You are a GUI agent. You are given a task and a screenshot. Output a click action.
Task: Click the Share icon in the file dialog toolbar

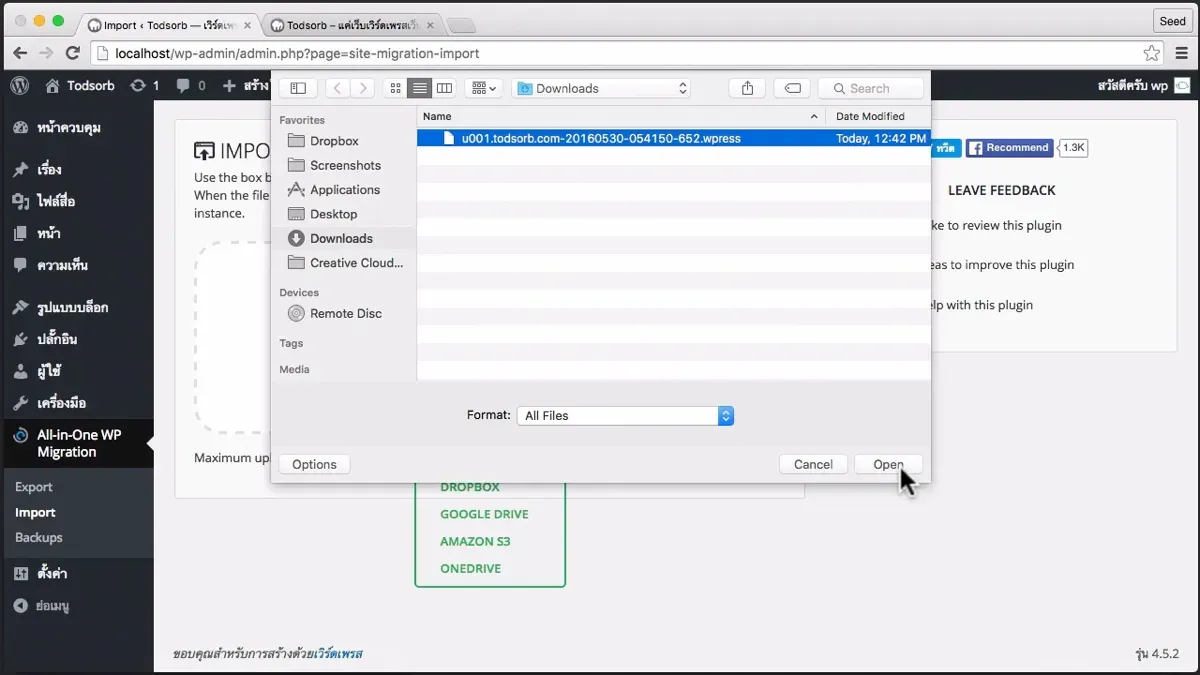coord(746,88)
